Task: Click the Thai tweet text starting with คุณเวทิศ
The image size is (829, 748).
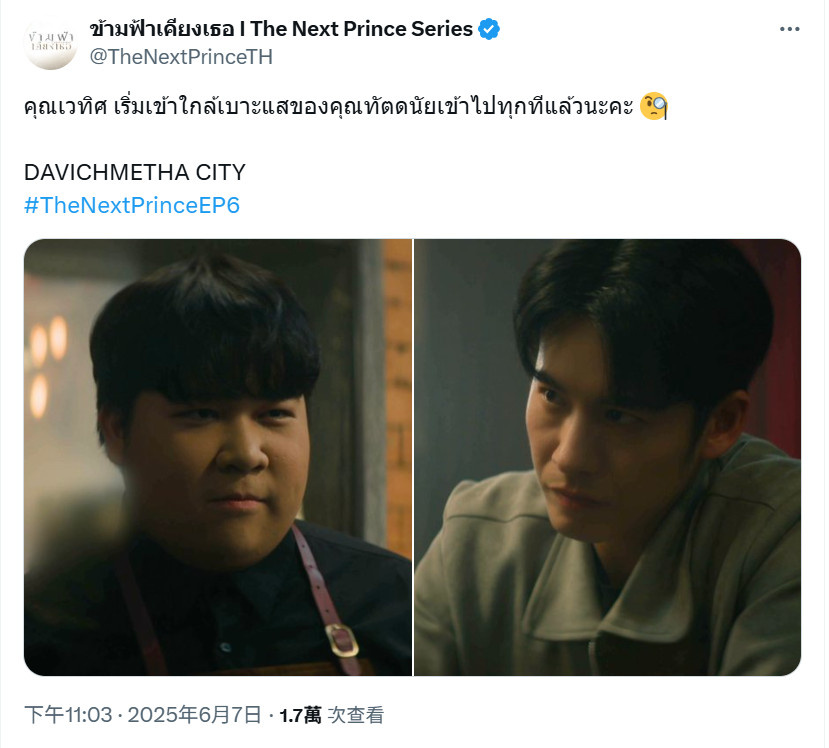Action: (x=328, y=107)
